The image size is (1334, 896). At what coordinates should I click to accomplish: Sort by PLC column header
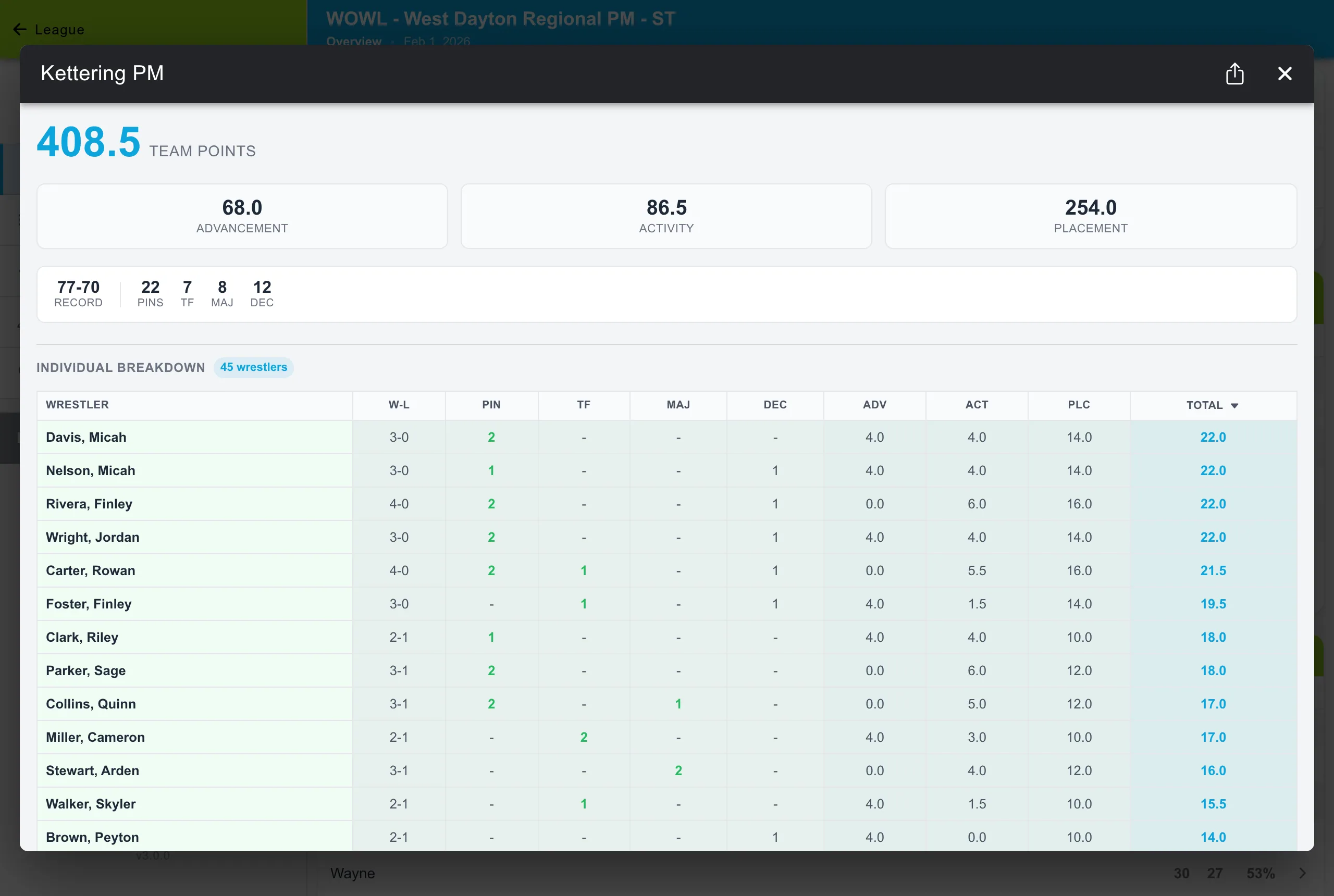tap(1079, 405)
